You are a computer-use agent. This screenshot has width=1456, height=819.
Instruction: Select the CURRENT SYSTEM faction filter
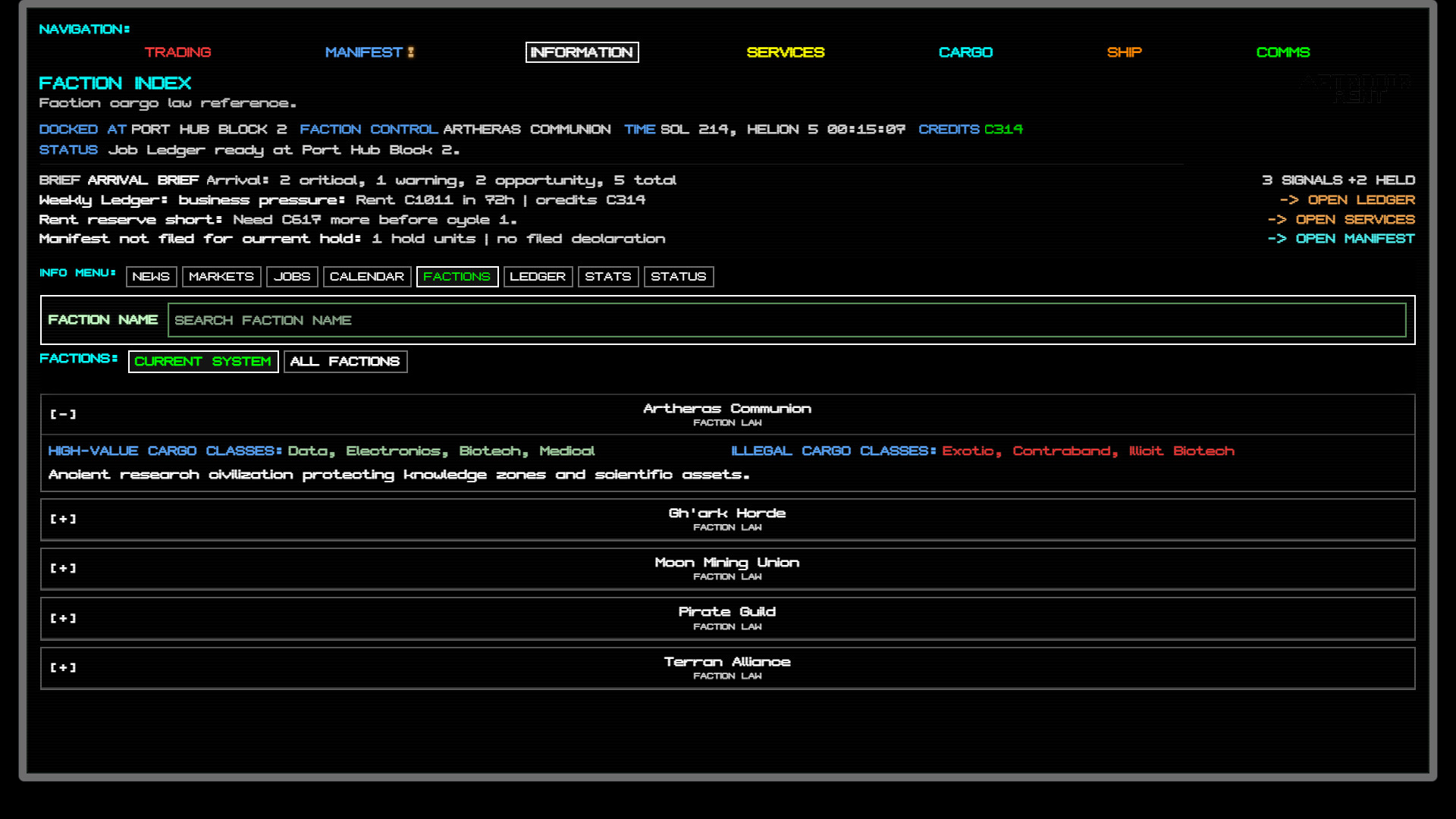203,362
